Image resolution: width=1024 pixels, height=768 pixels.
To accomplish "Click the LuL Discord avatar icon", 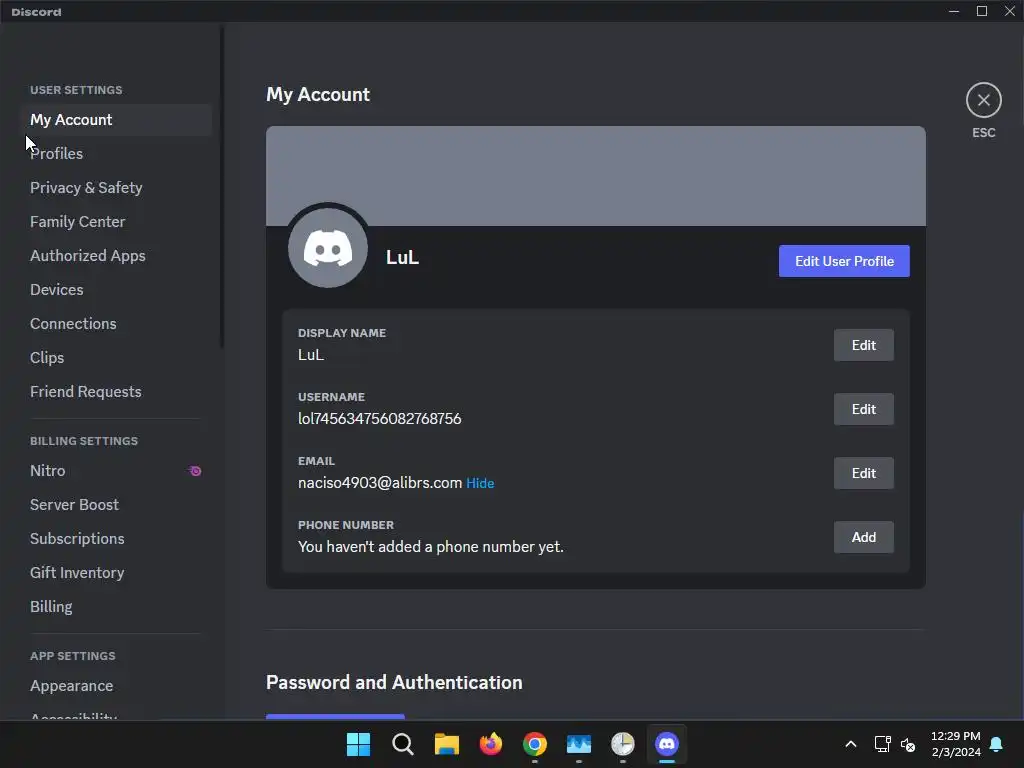I will (x=328, y=248).
